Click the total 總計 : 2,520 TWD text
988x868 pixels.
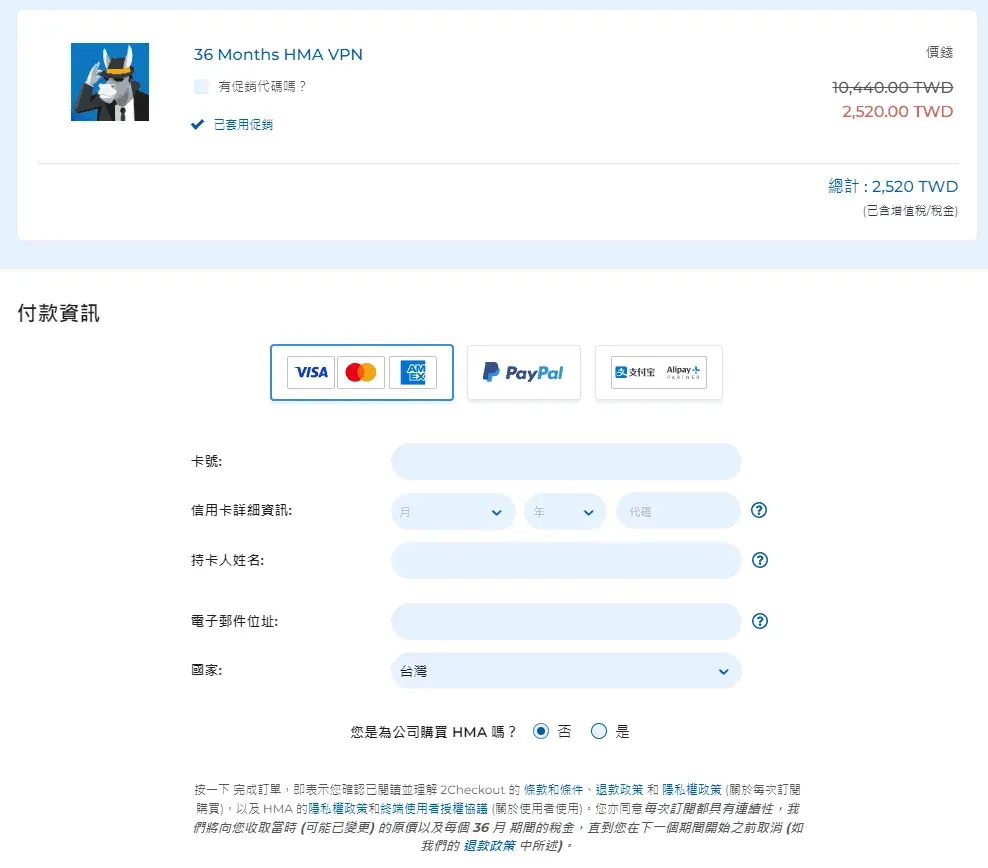point(893,186)
